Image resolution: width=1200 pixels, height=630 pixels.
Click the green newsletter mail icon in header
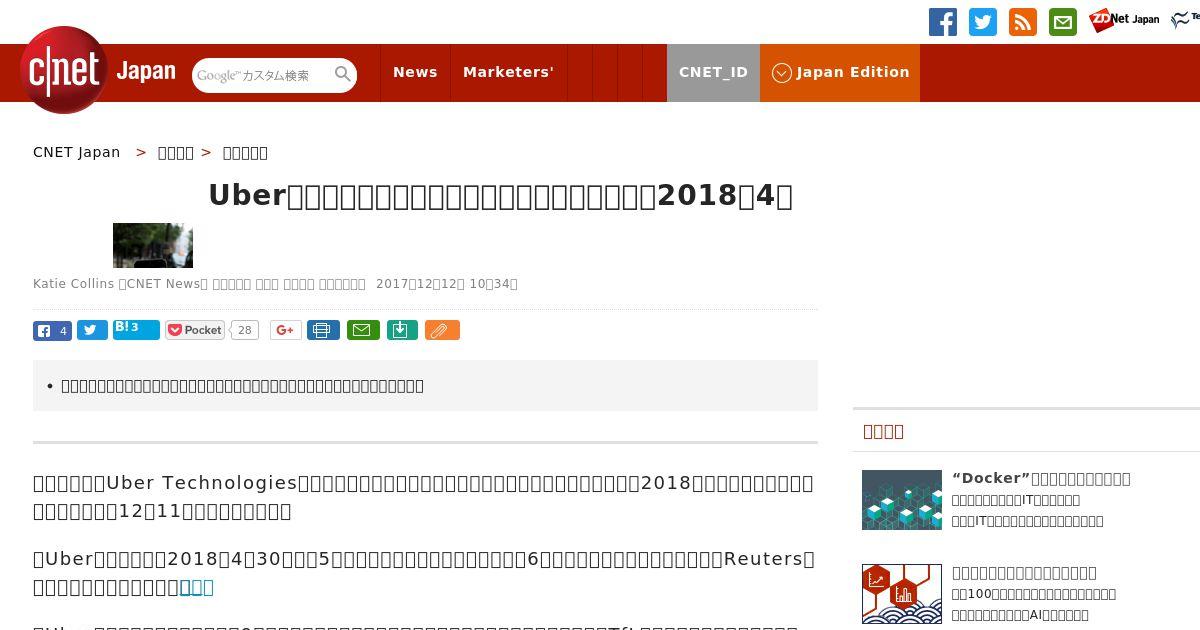[1063, 22]
